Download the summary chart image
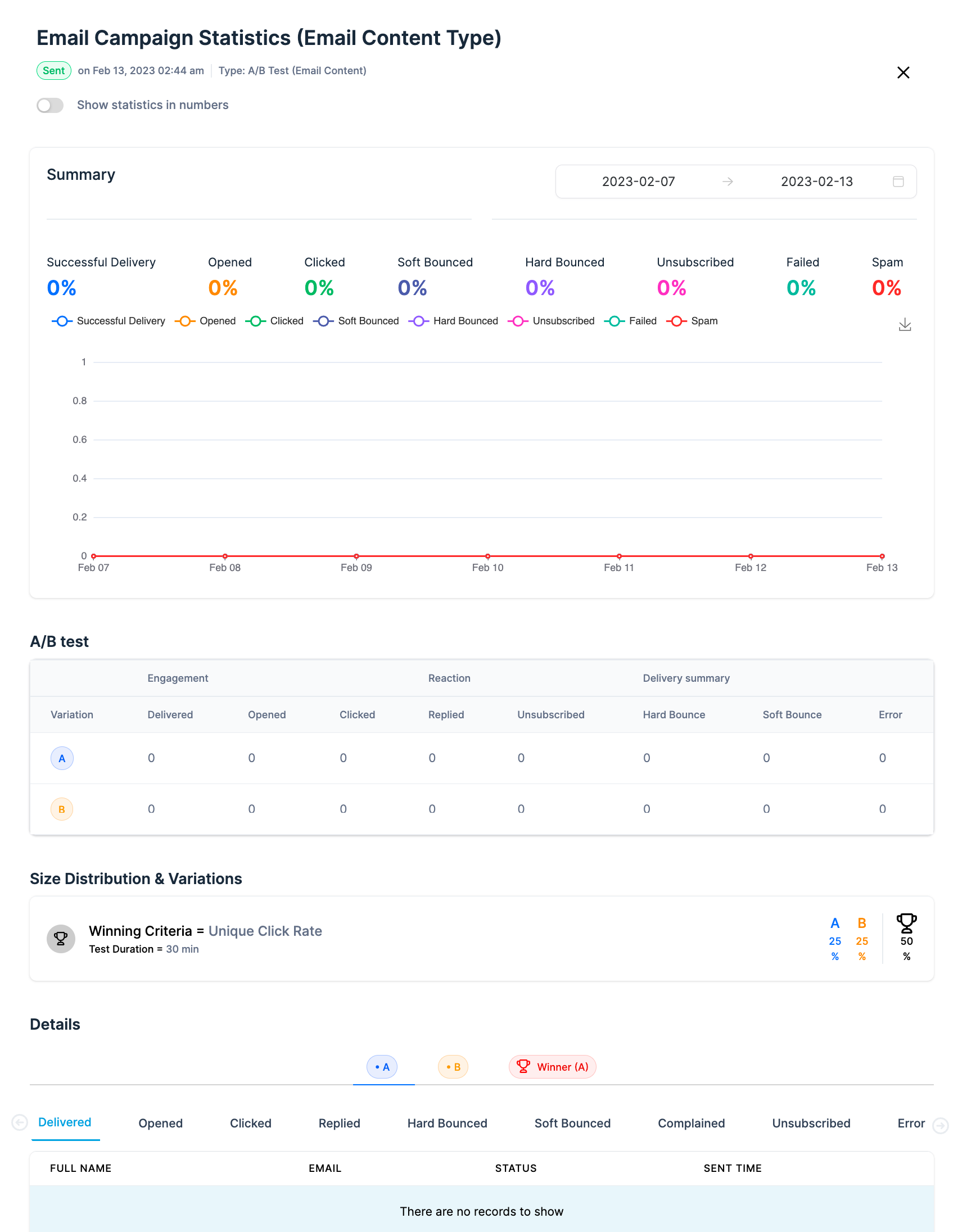Image resolution: width=958 pixels, height=1232 pixels. [905, 324]
